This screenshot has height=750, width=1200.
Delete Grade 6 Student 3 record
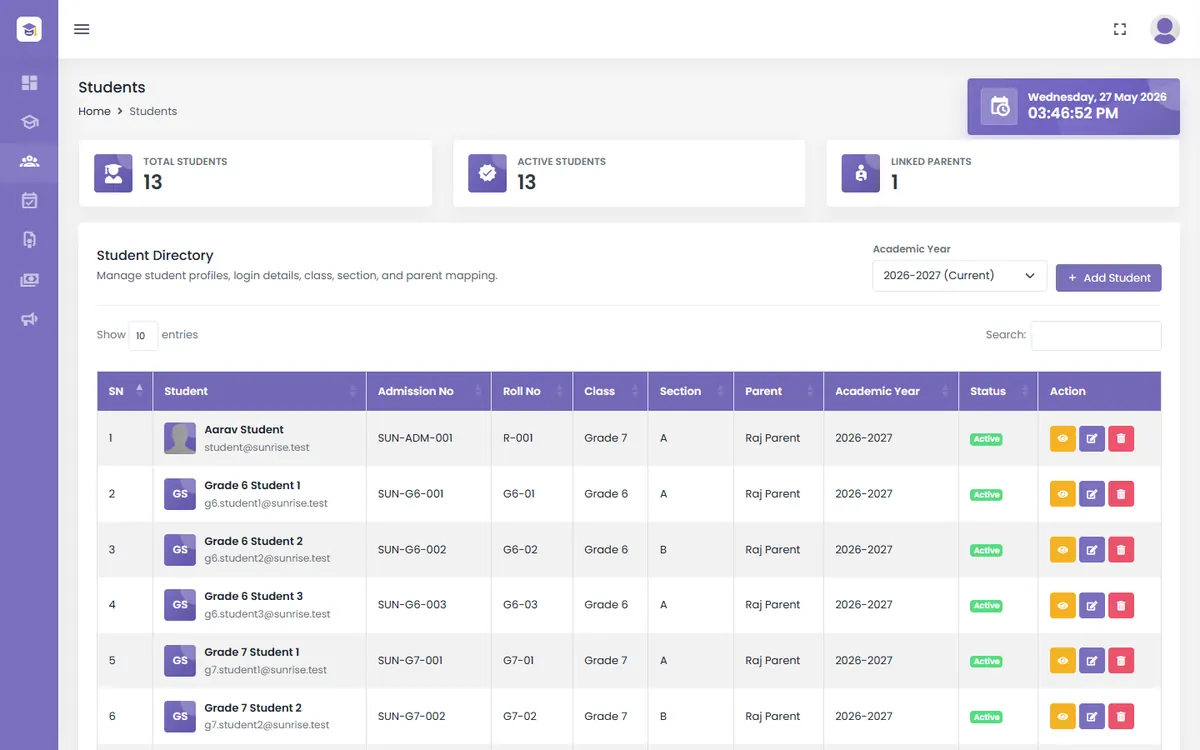pos(1121,605)
